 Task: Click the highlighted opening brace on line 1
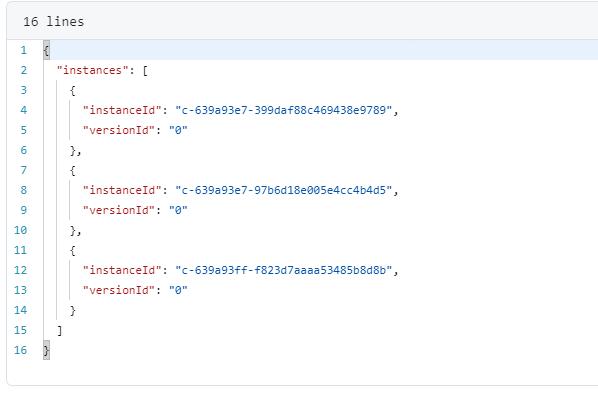(x=47, y=50)
